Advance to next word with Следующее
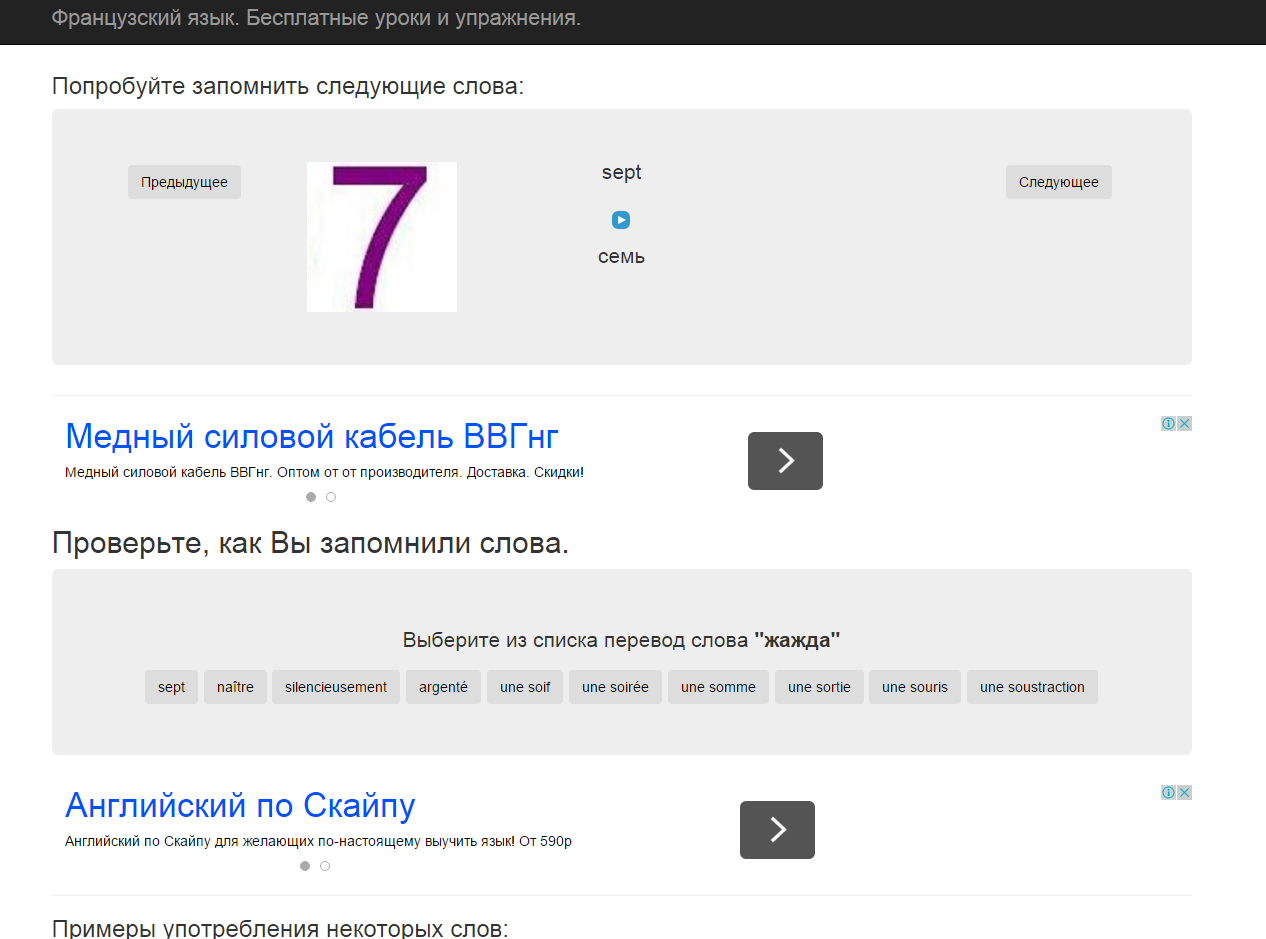This screenshot has height=939, width=1266. tap(1058, 182)
